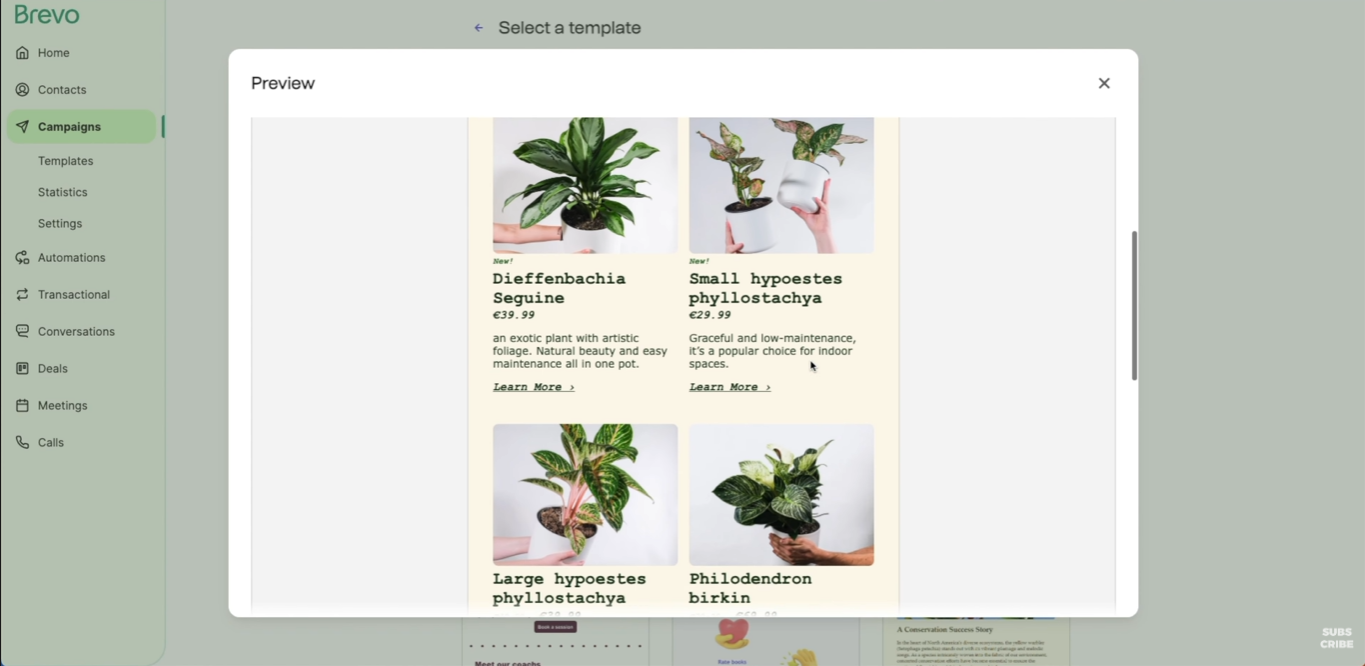Click the Deals board icon
Viewport: 1365px width, 666px height.
tap(22, 369)
